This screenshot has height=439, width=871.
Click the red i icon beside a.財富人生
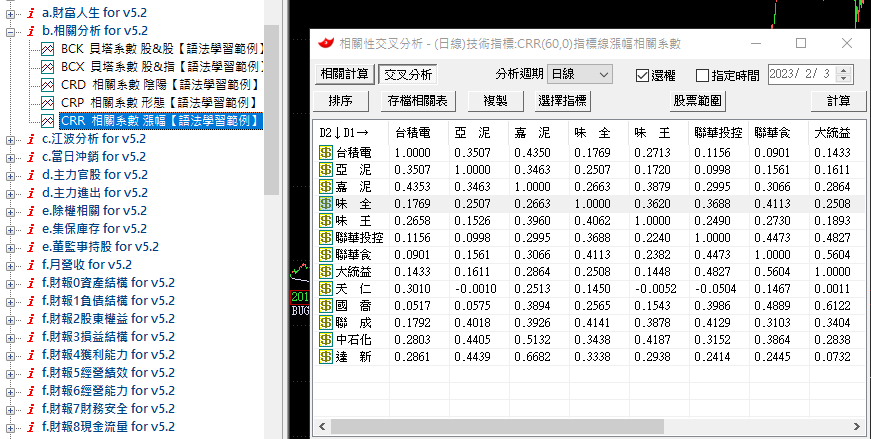[x=31, y=13]
